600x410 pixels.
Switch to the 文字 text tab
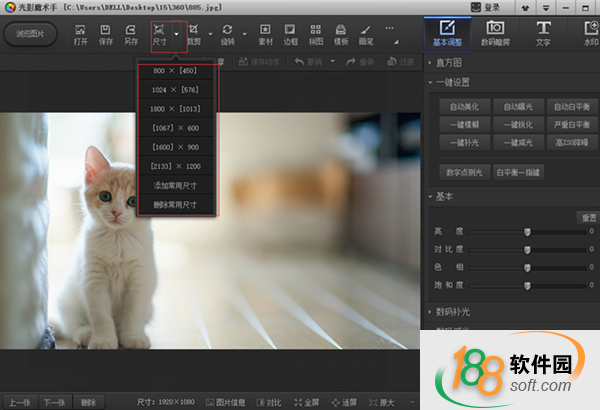point(543,33)
